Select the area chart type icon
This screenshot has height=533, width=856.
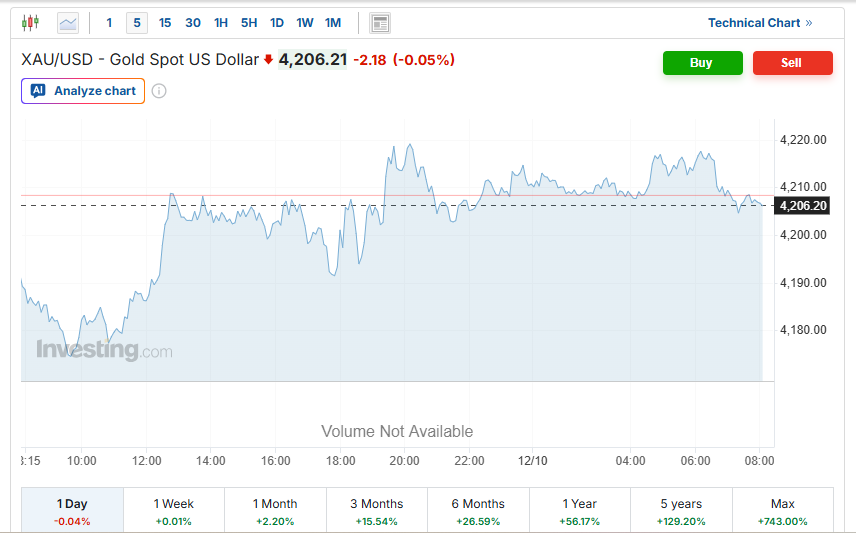[68, 22]
